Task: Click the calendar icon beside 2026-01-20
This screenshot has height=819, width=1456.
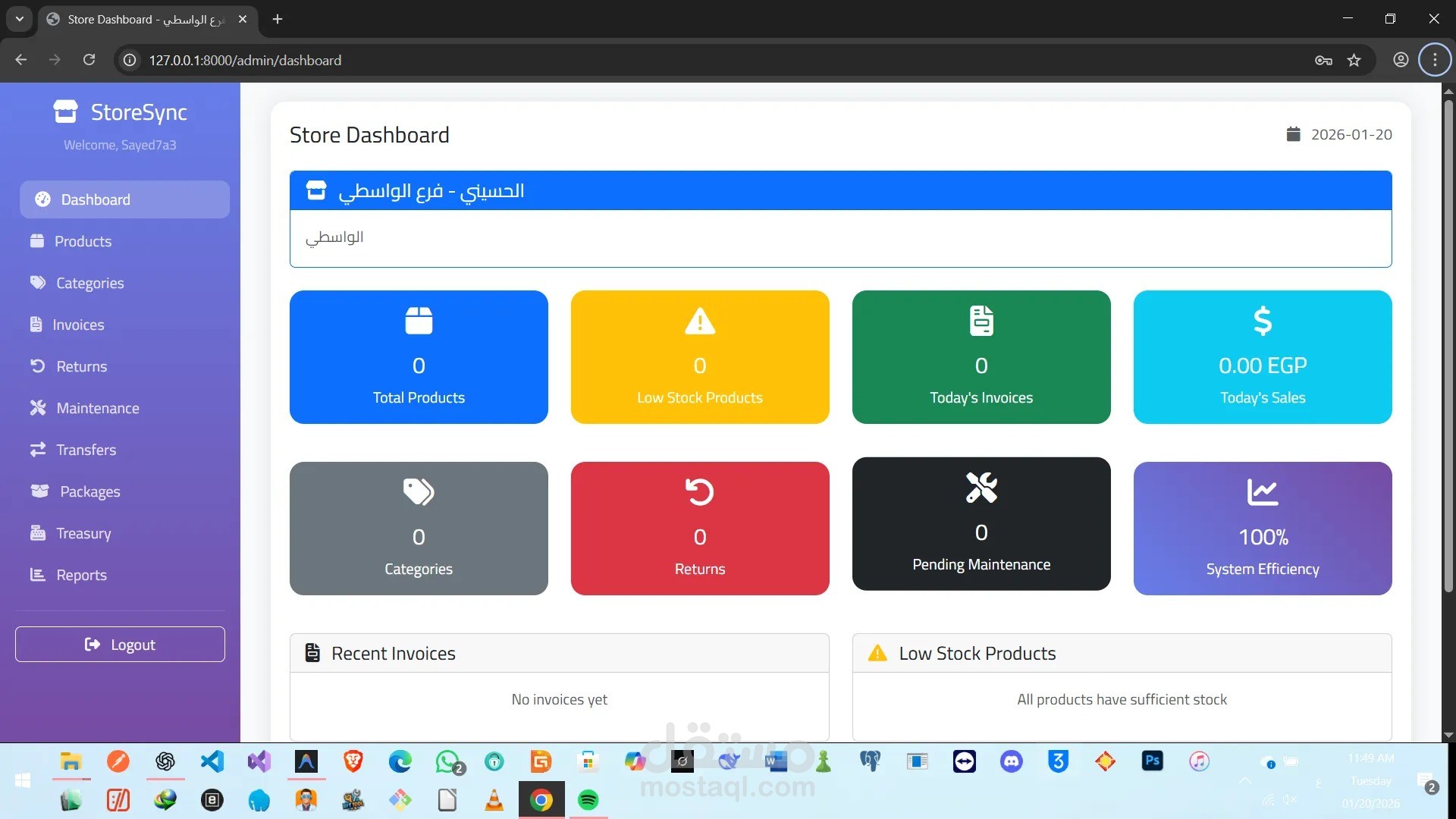Action: pos(1294,133)
